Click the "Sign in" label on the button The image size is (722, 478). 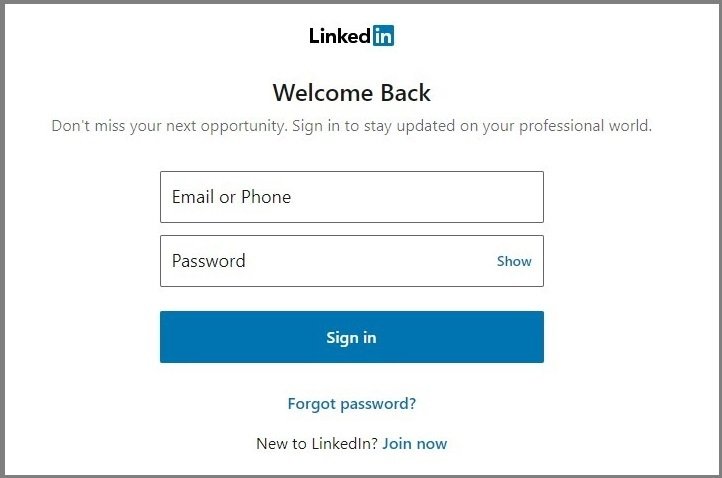[351, 338]
